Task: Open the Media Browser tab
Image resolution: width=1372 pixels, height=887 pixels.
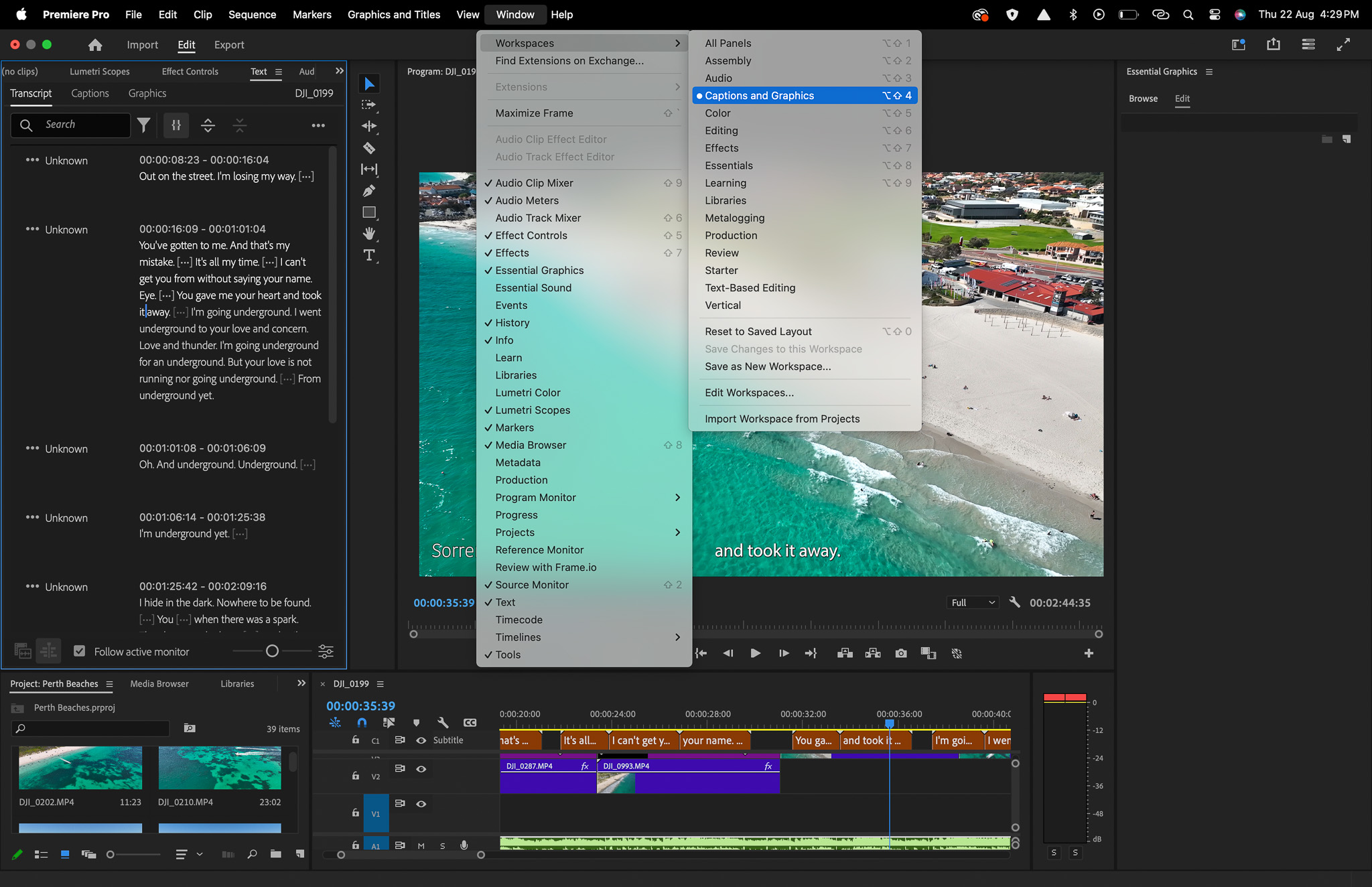Action: 159,683
